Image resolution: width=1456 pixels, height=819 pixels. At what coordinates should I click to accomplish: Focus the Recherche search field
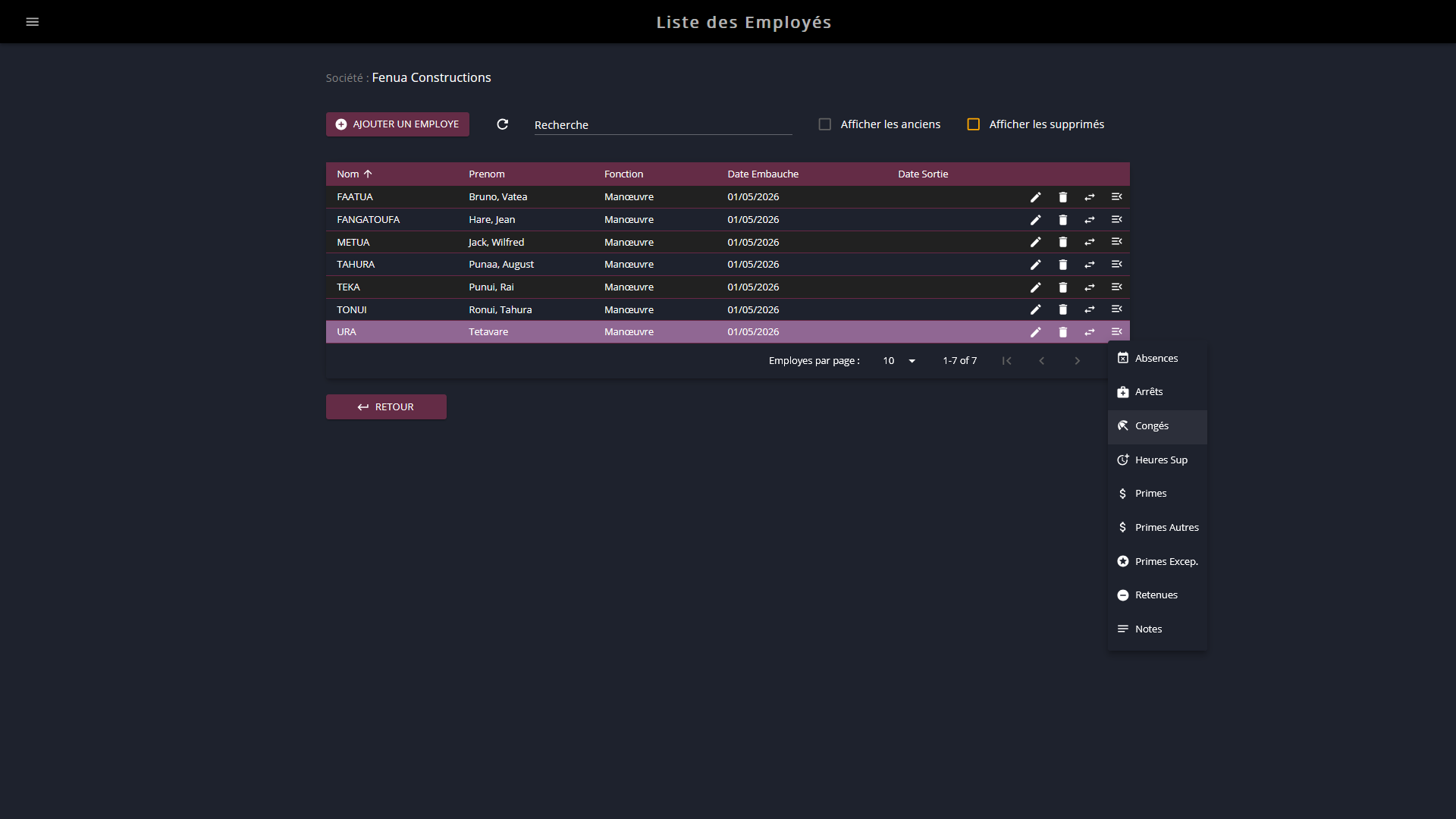[663, 125]
